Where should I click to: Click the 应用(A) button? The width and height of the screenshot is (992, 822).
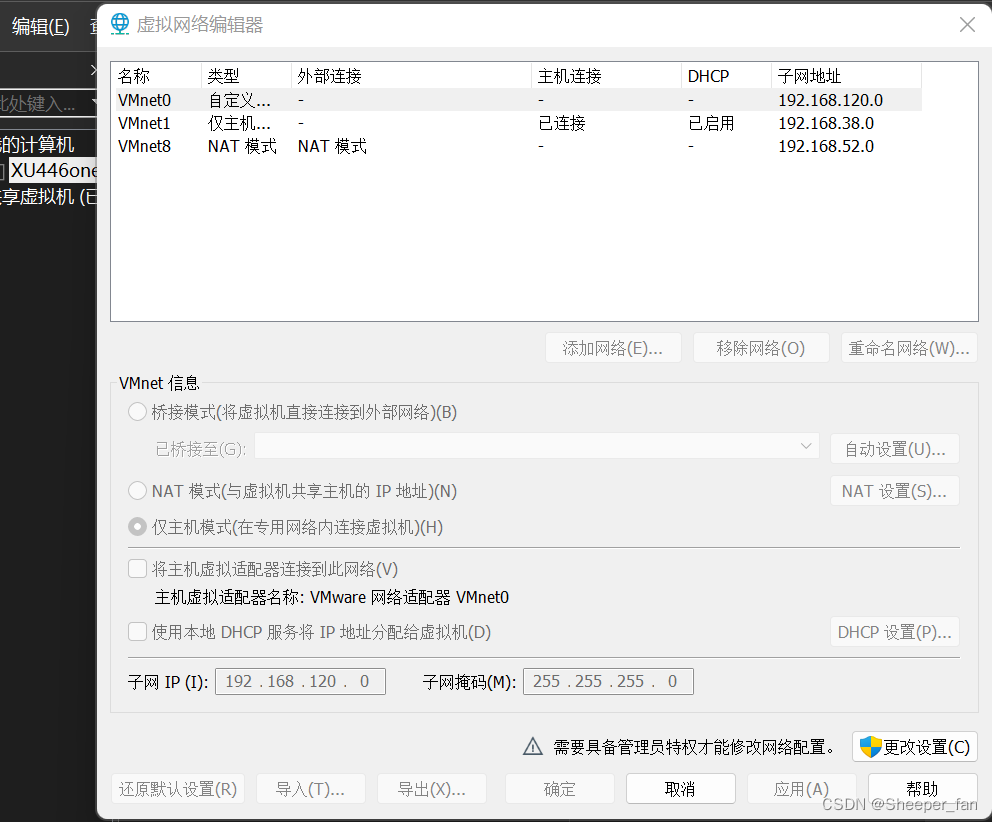(802, 788)
